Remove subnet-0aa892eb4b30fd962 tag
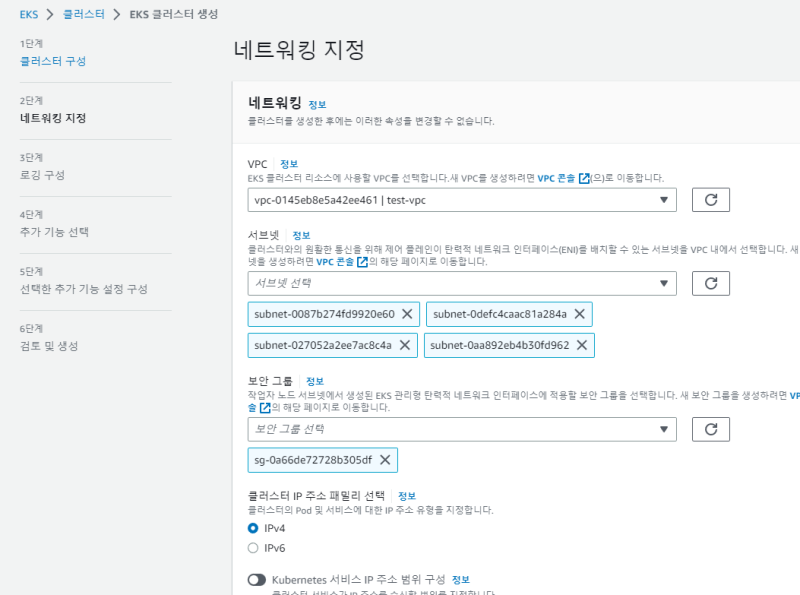Image resolution: width=800 pixels, height=595 pixels. point(581,345)
